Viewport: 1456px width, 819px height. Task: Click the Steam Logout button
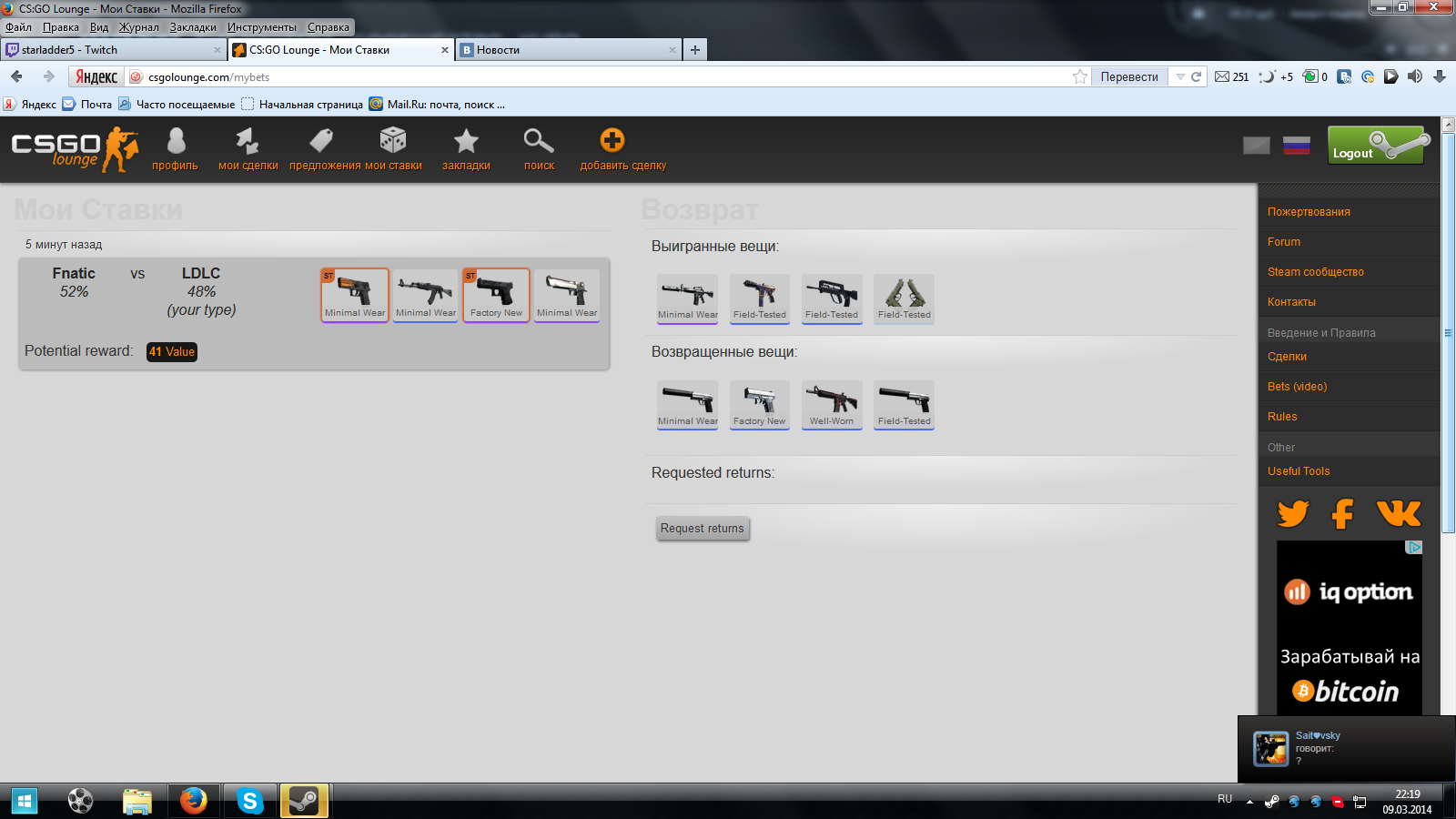coord(1378,146)
